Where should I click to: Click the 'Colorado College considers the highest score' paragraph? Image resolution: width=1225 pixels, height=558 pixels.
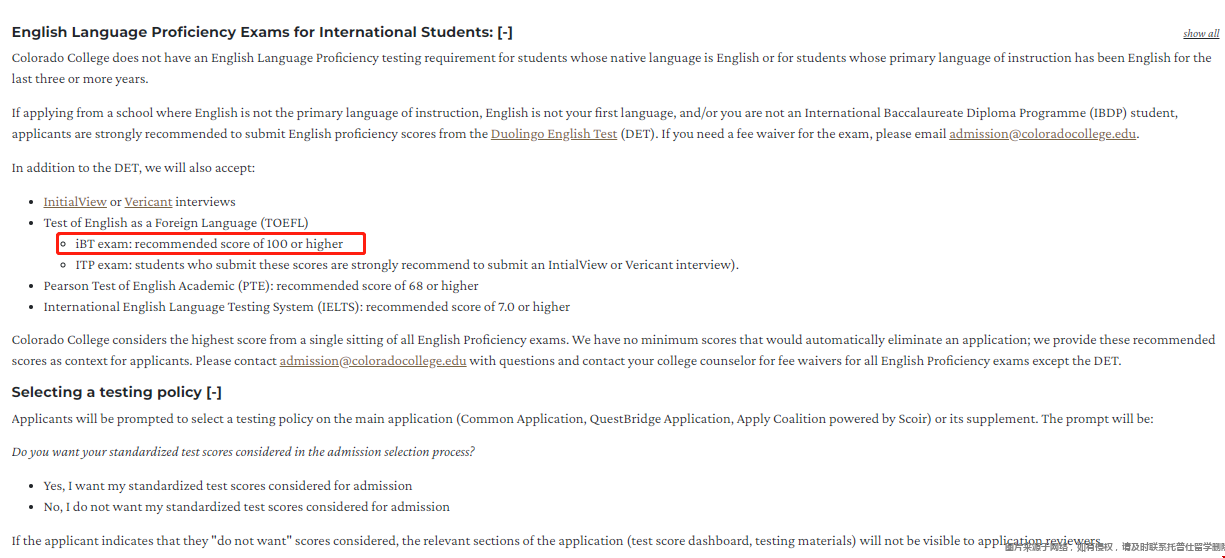pos(614,351)
